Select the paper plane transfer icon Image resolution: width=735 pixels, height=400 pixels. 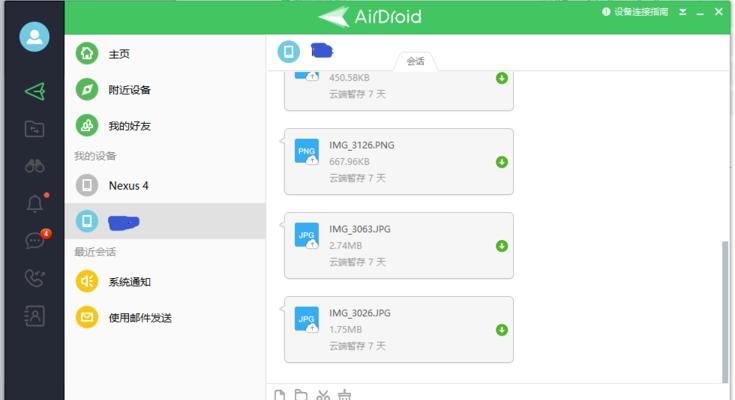(x=35, y=91)
